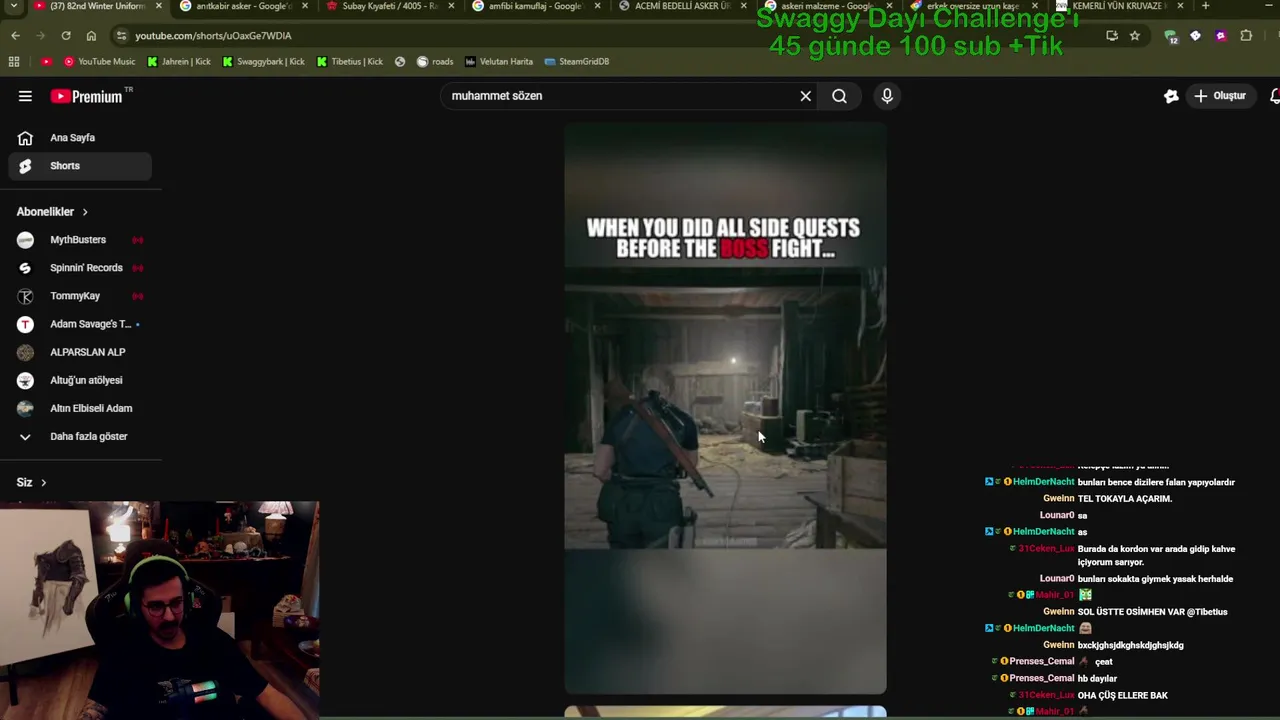Click the globe bookmark before roads
1280x720 pixels.
(400, 62)
